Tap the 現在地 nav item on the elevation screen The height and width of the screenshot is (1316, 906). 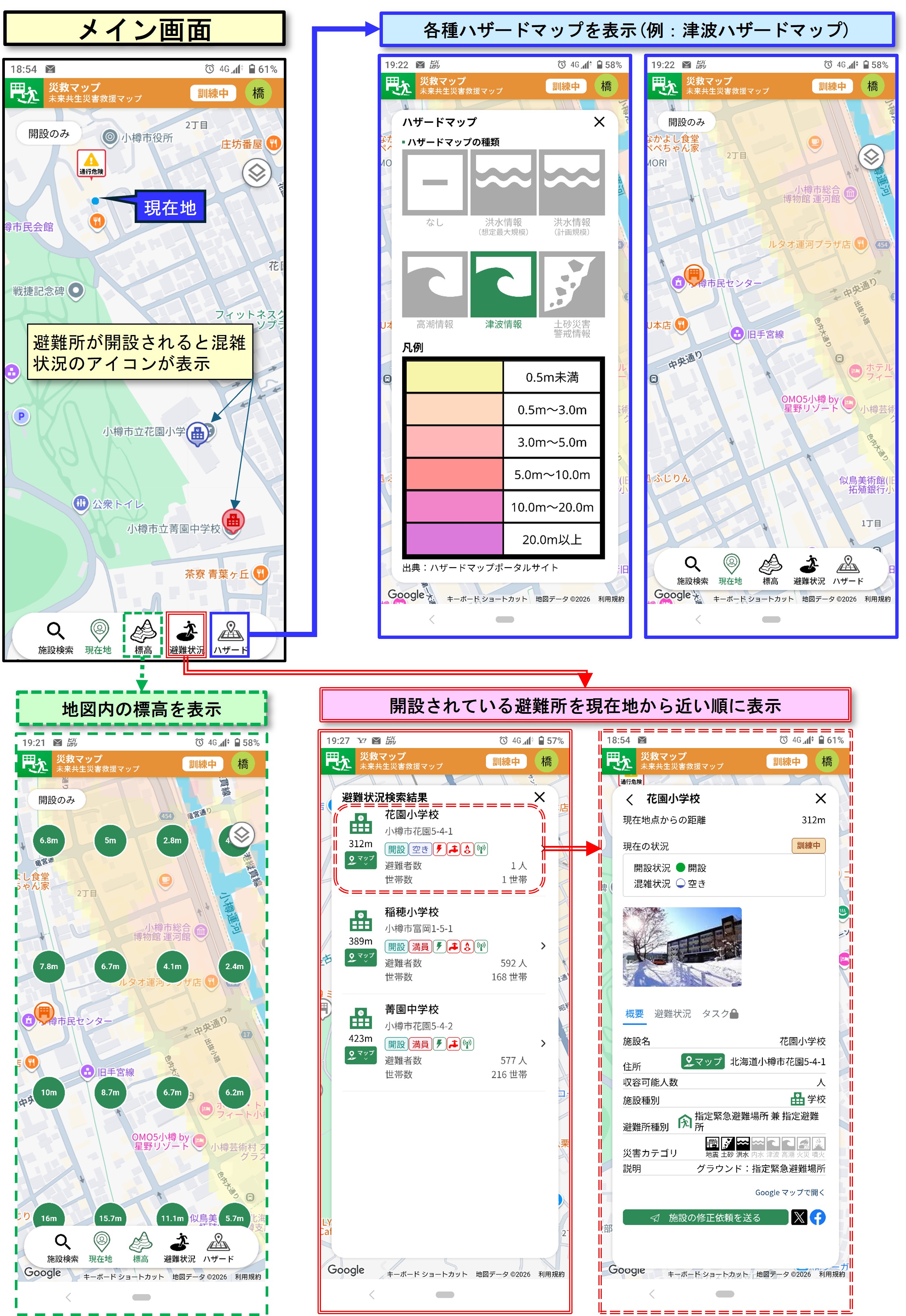[x=101, y=1247]
